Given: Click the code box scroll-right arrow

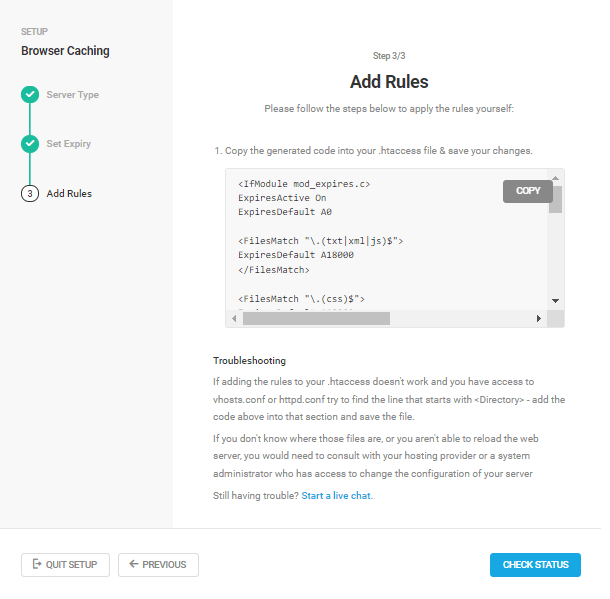Looking at the screenshot, I should (x=539, y=318).
